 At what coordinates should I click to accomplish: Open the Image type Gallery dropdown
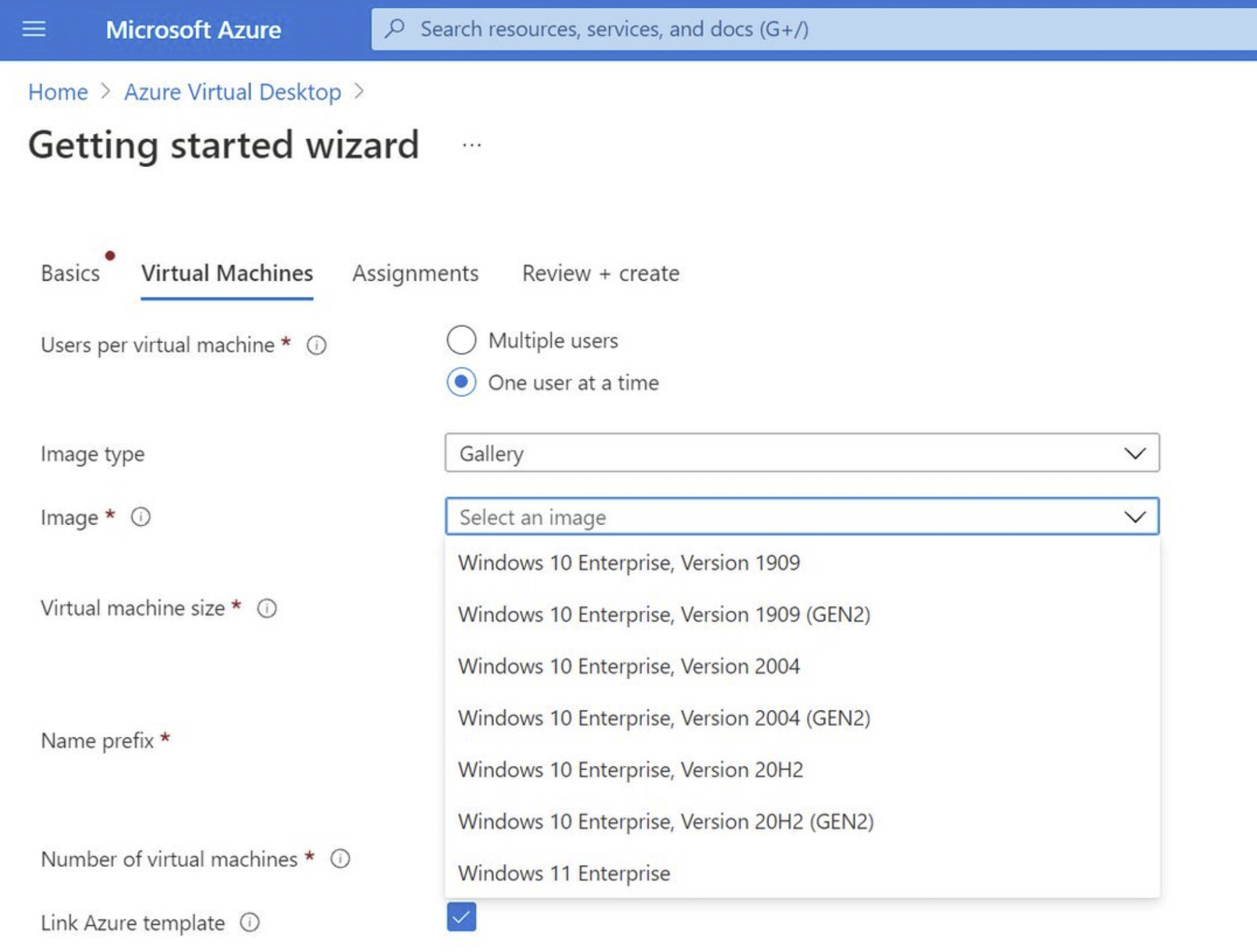click(x=802, y=453)
